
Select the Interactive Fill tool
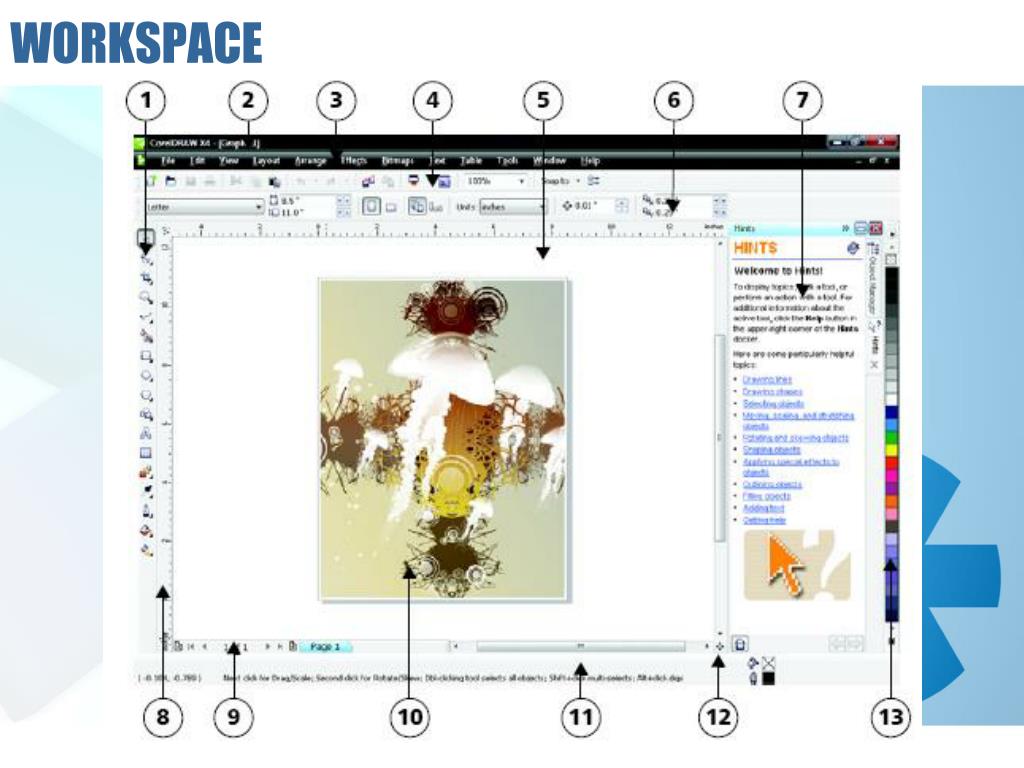pos(148,551)
